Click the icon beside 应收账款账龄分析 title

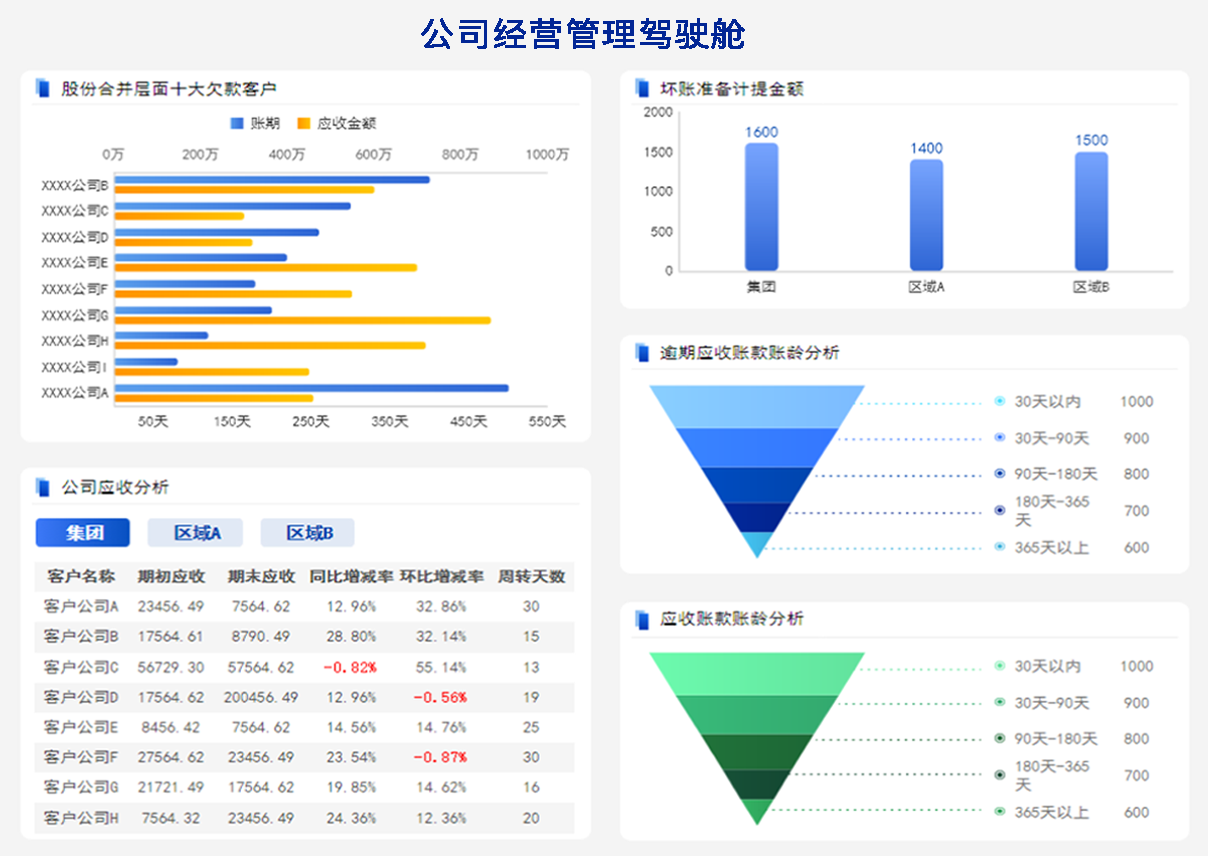642,619
